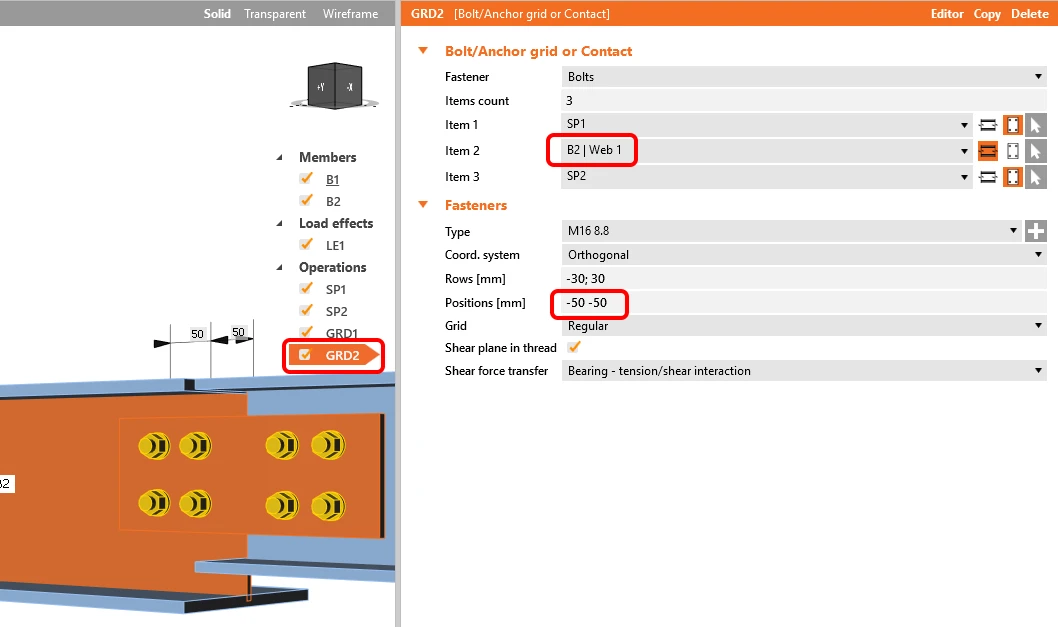Uncheck Shear plane in thread

(x=574, y=348)
